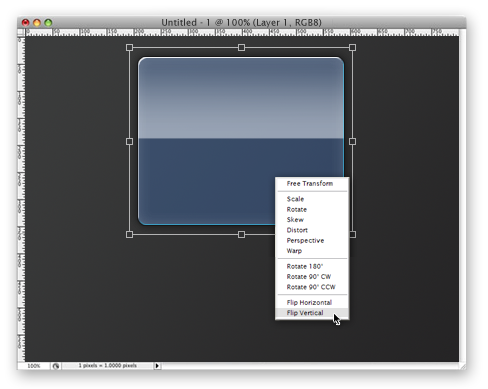Select Perspective in the context menu
This screenshot has height=389, width=488.
312,240
